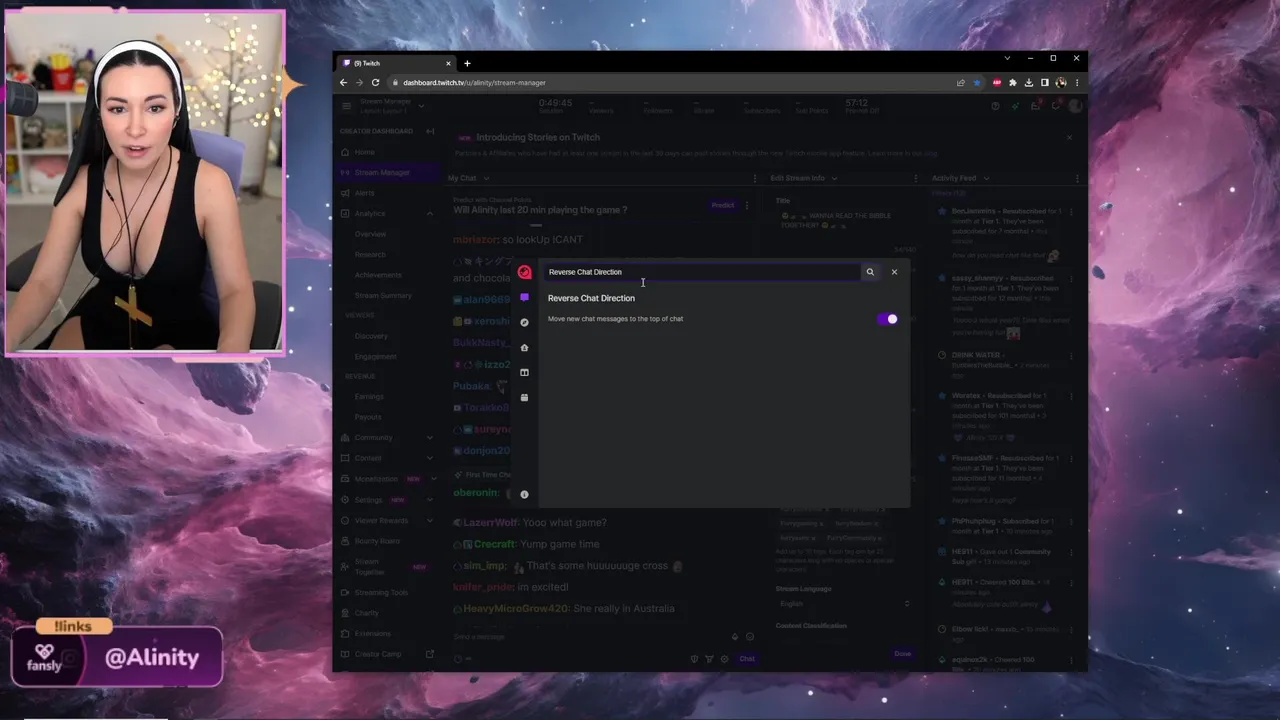The image size is (1280, 720).
Task: Click the share page icon in address bar
Action: (961, 83)
